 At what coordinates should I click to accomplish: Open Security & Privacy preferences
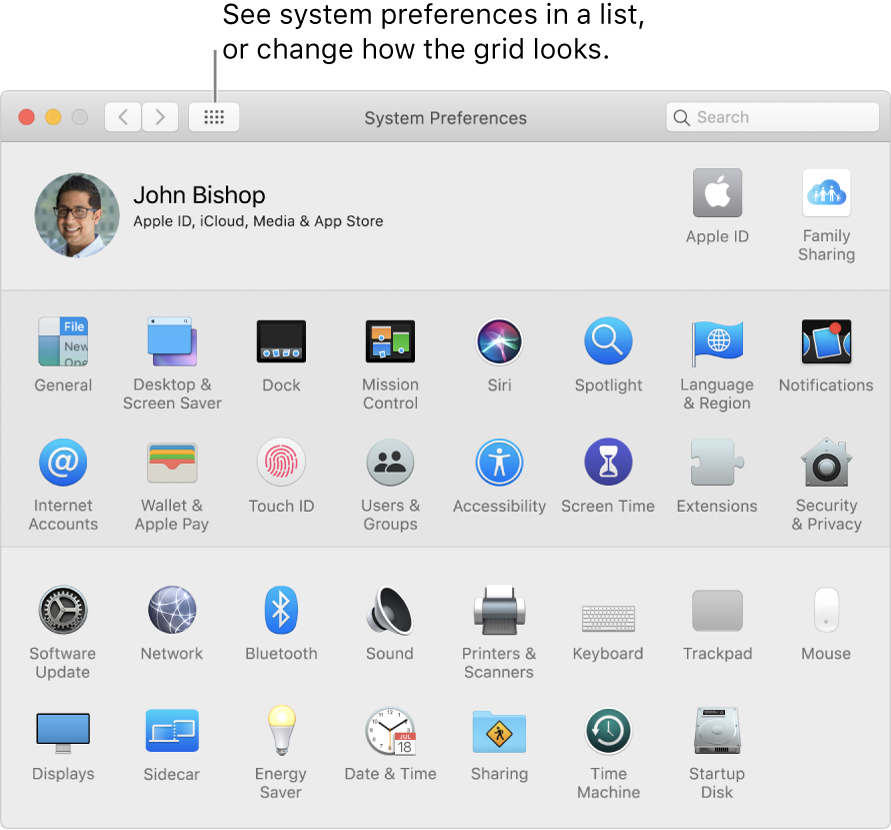(826, 461)
